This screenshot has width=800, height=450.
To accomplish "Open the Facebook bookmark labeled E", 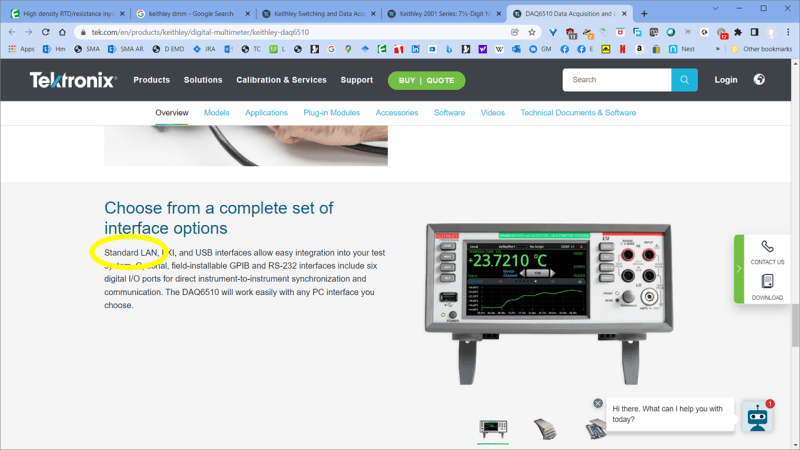I will [x=585, y=49].
